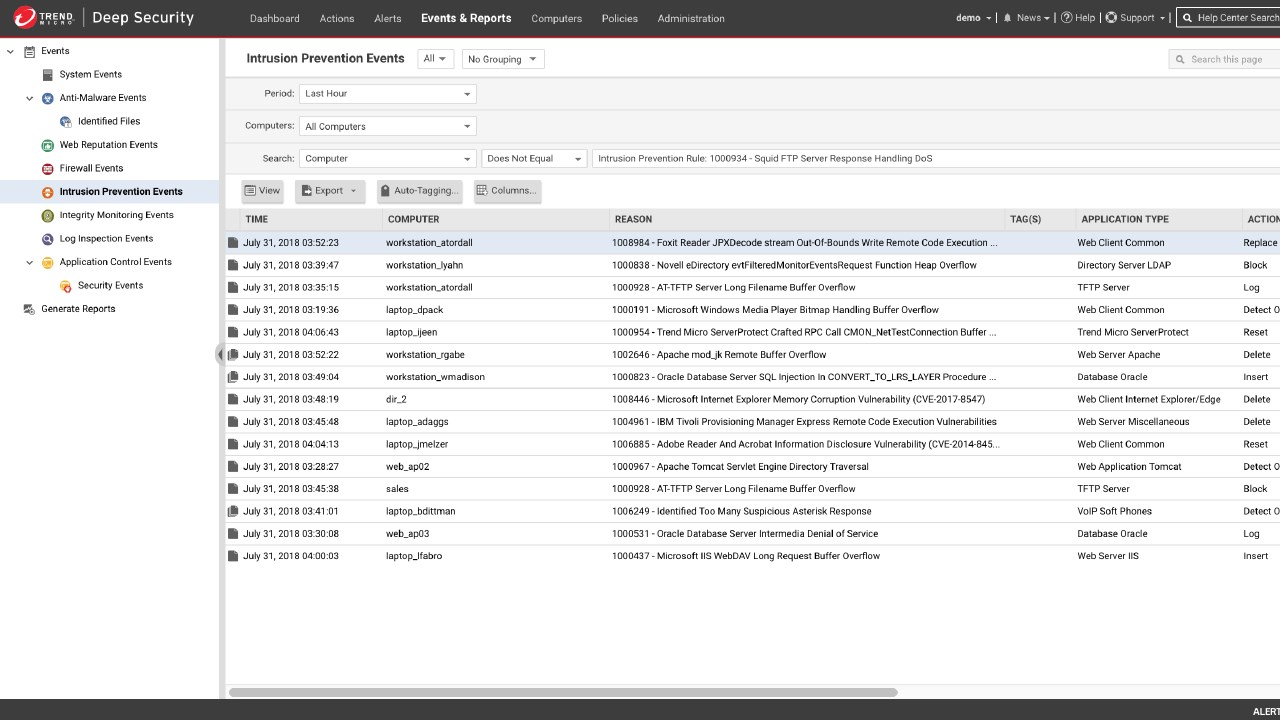Open the Search field Computer dropdown
Image resolution: width=1280 pixels, height=720 pixels.
[388, 159]
